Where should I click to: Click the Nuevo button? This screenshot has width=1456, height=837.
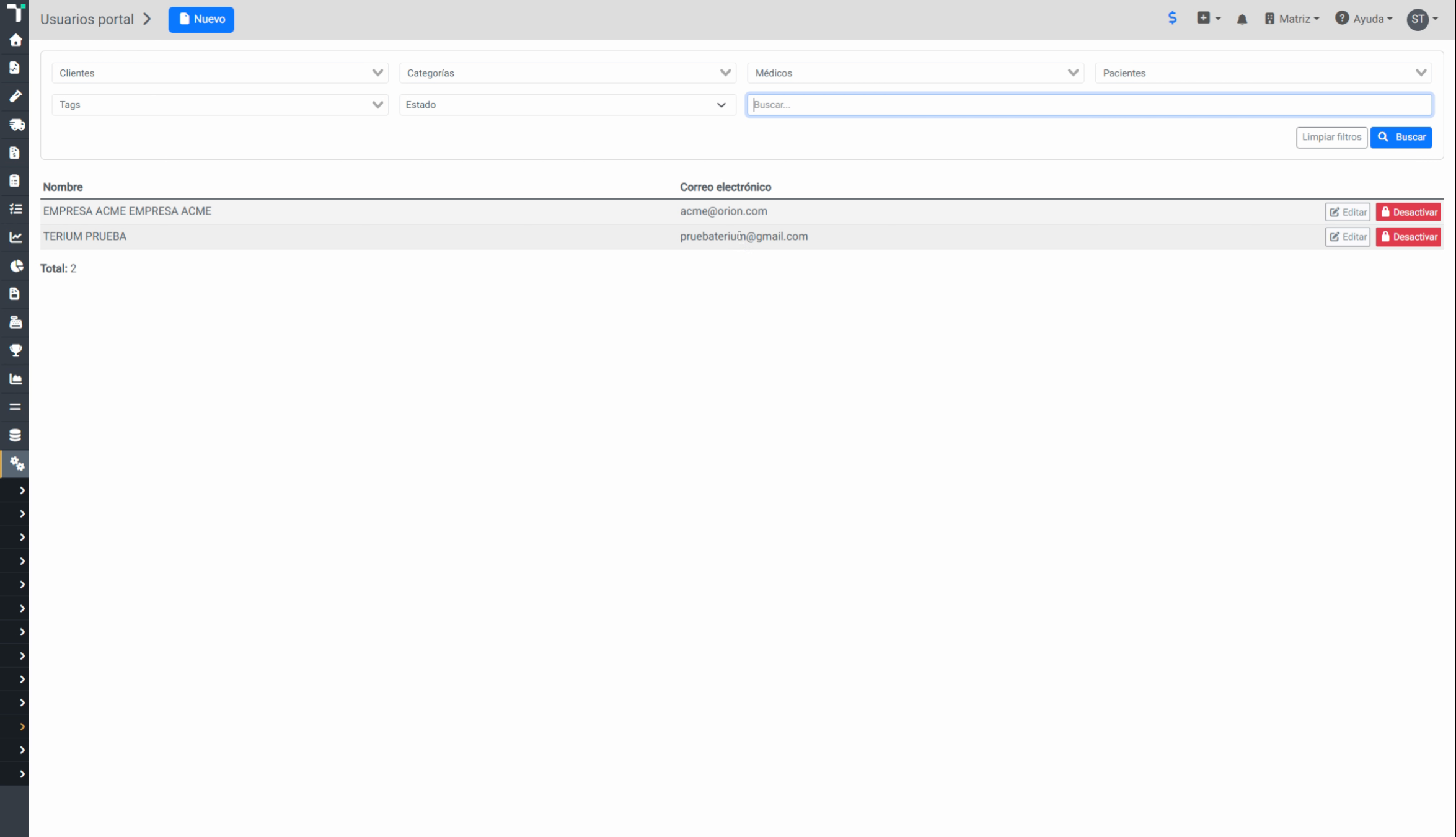(201, 19)
